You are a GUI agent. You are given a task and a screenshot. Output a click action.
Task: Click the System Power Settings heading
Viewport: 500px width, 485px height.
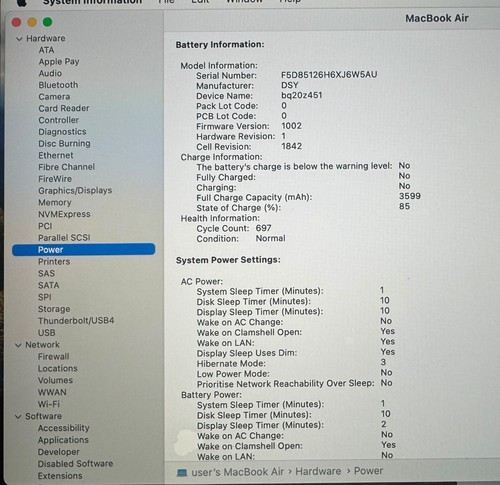[228, 260]
